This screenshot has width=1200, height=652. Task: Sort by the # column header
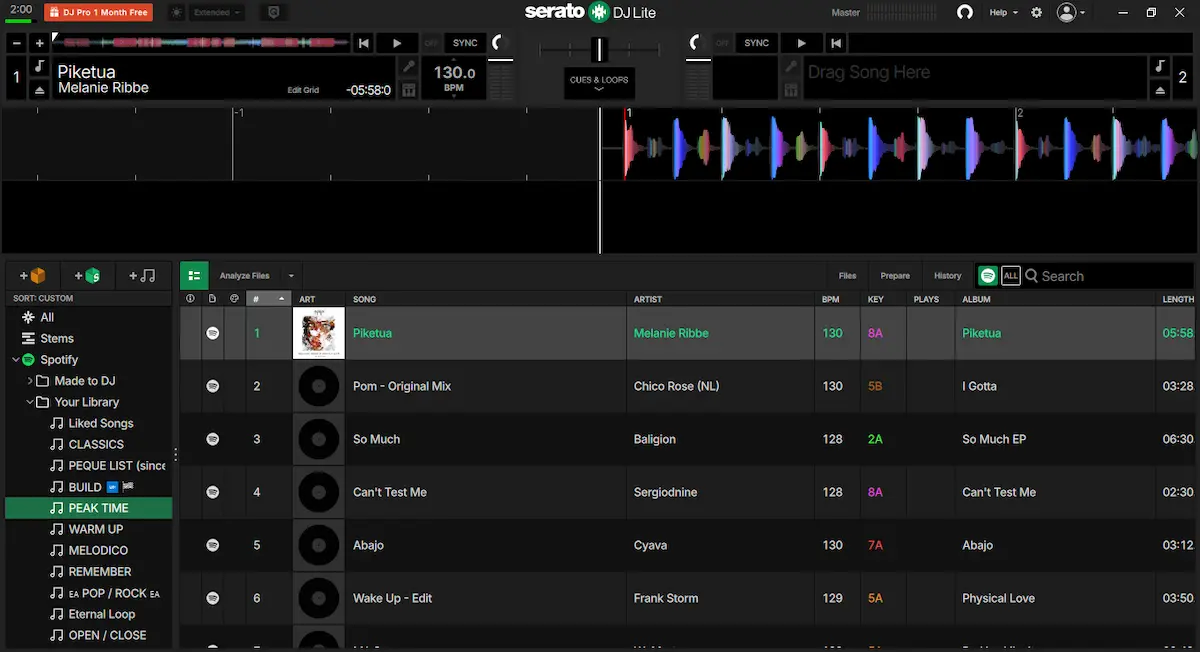click(x=269, y=299)
